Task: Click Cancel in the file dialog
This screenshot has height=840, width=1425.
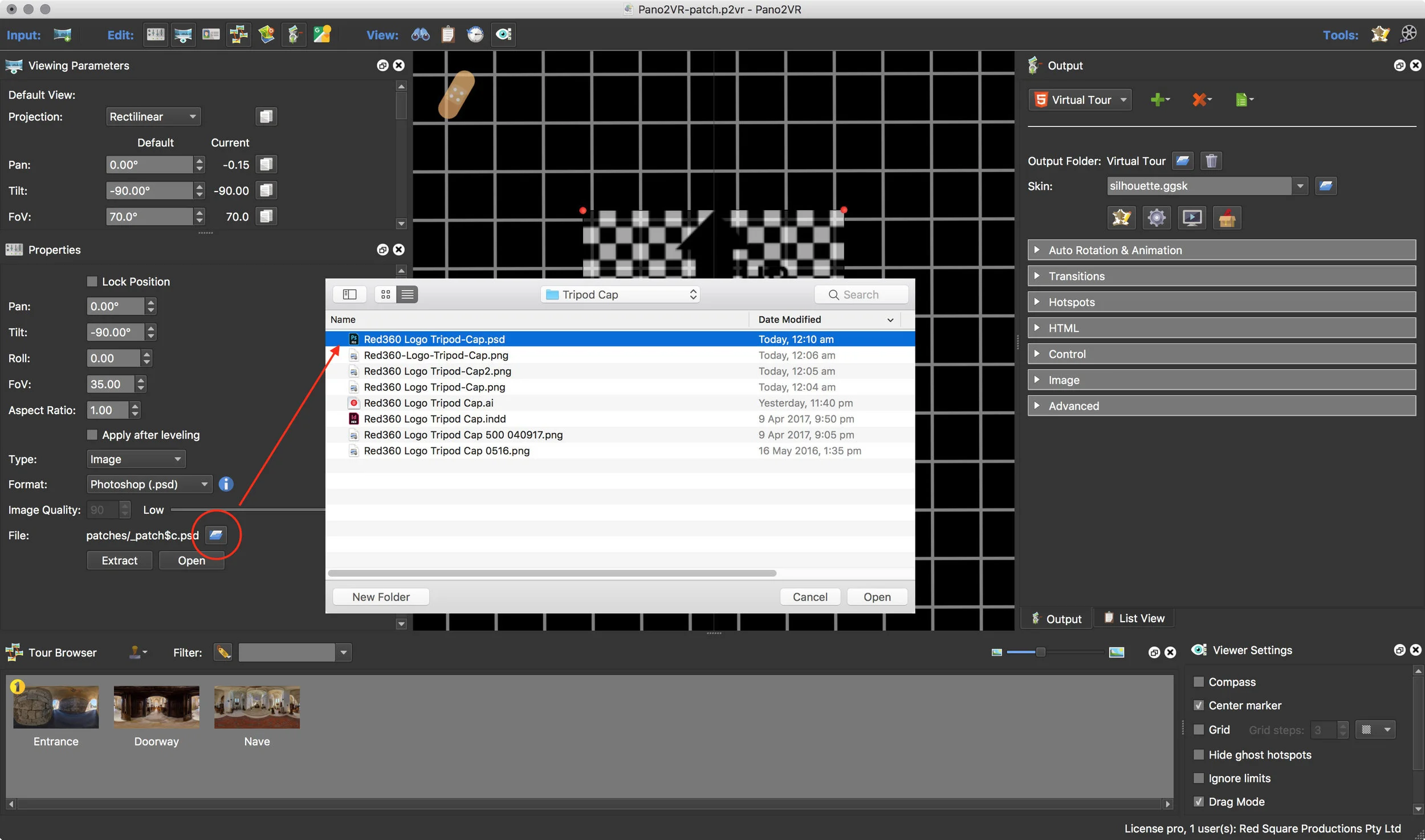Action: [x=809, y=597]
